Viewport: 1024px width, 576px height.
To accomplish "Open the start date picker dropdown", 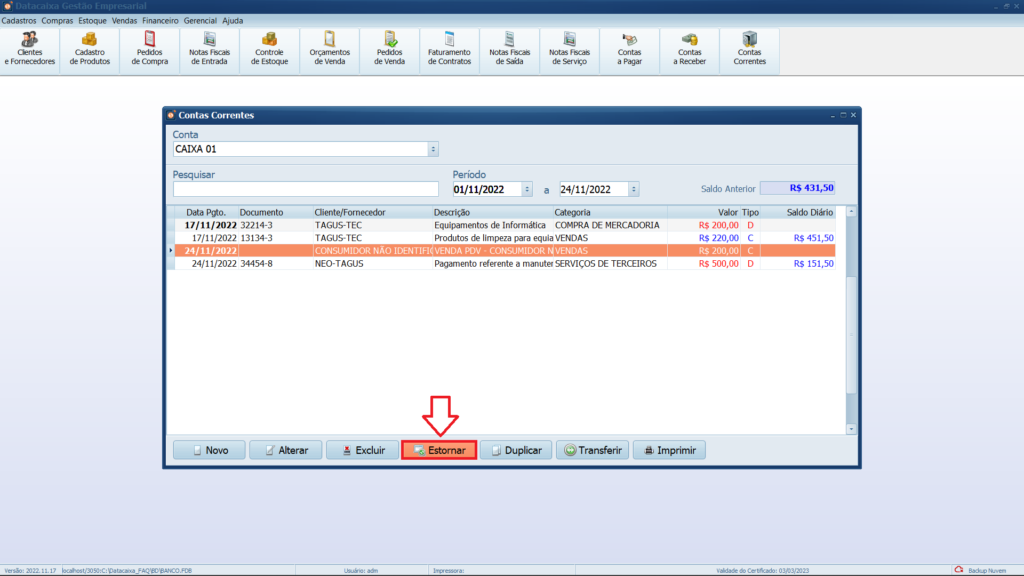I will tap(527, 189).
